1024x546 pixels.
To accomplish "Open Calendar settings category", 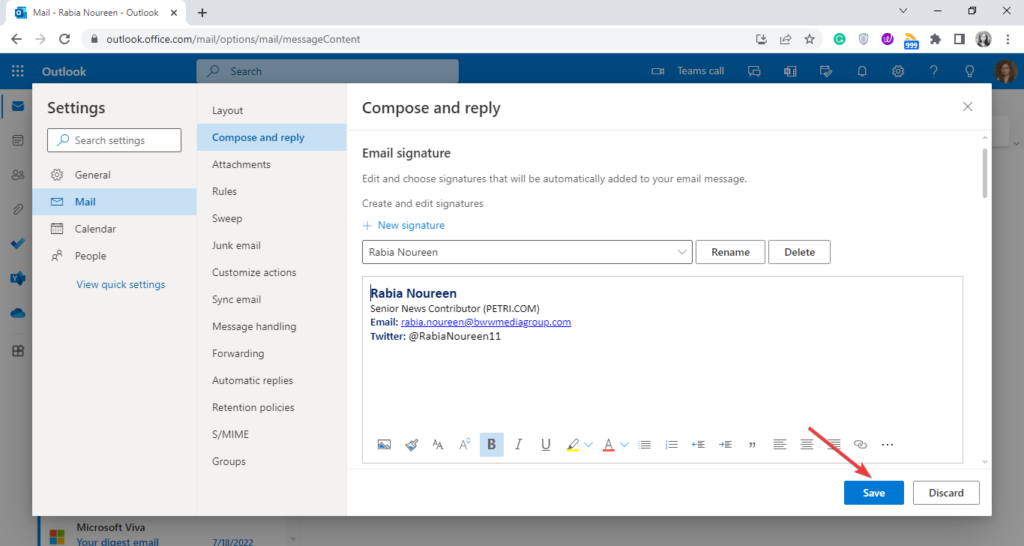I will (114, 229).
